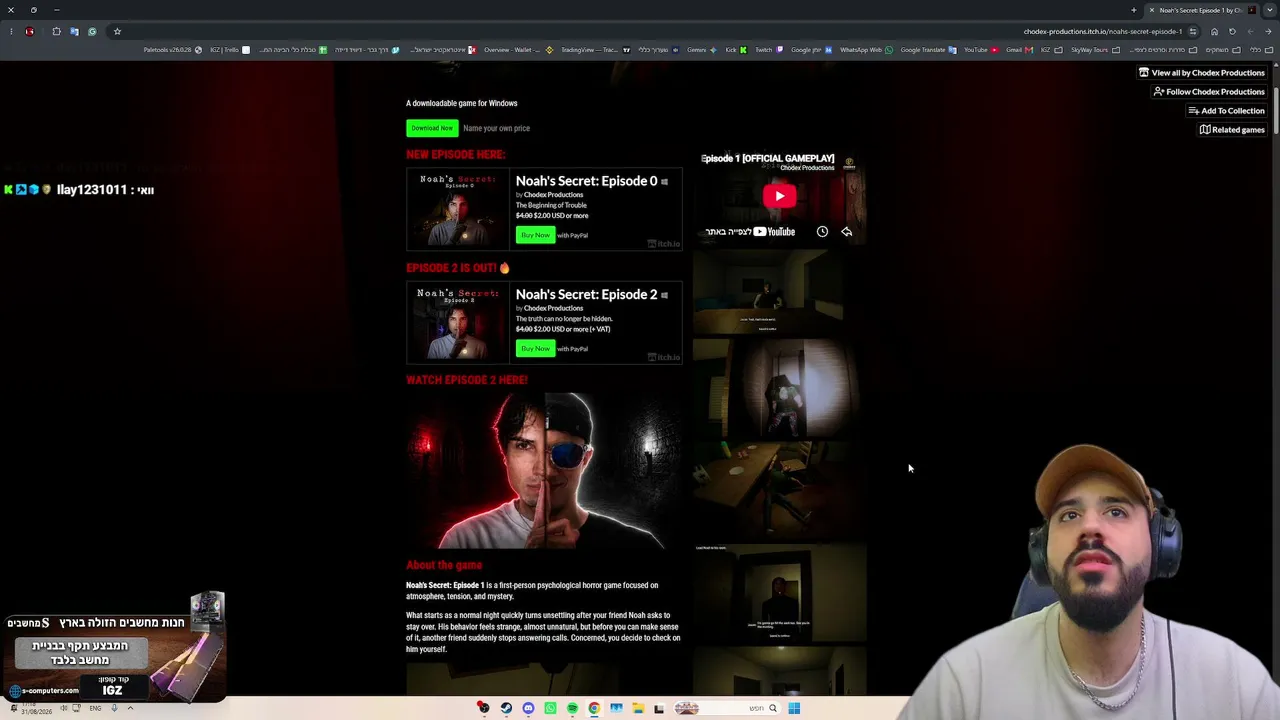Click View all by Chodex Productions
The height and width of the screenshot is (720, 1280).
click(1202, 73)
